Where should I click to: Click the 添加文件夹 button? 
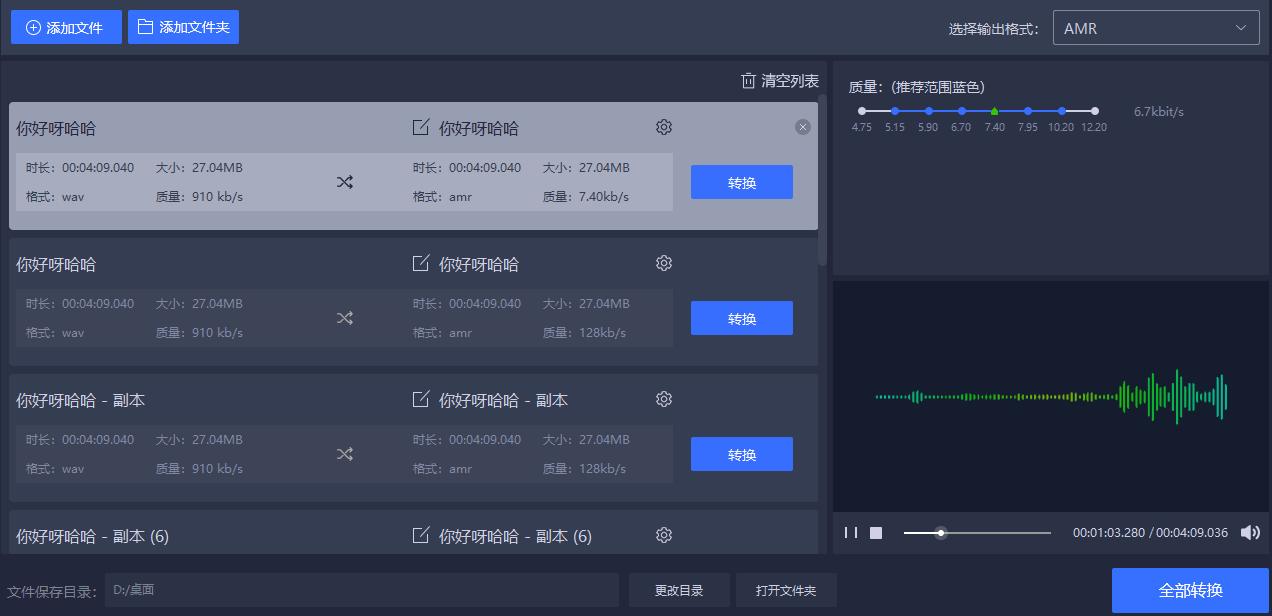coord(183,27)
